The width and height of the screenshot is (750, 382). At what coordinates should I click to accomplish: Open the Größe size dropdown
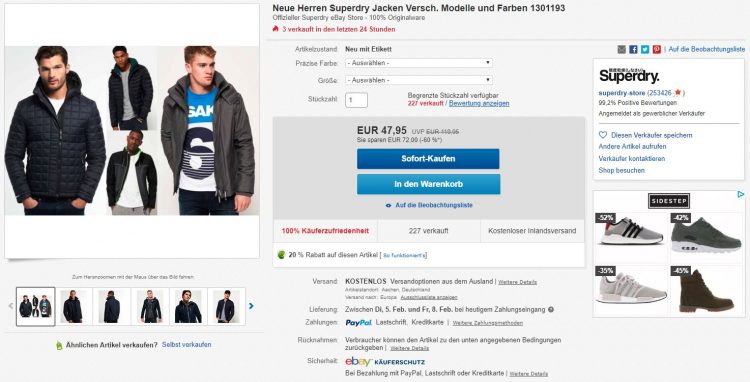(419, 80)
